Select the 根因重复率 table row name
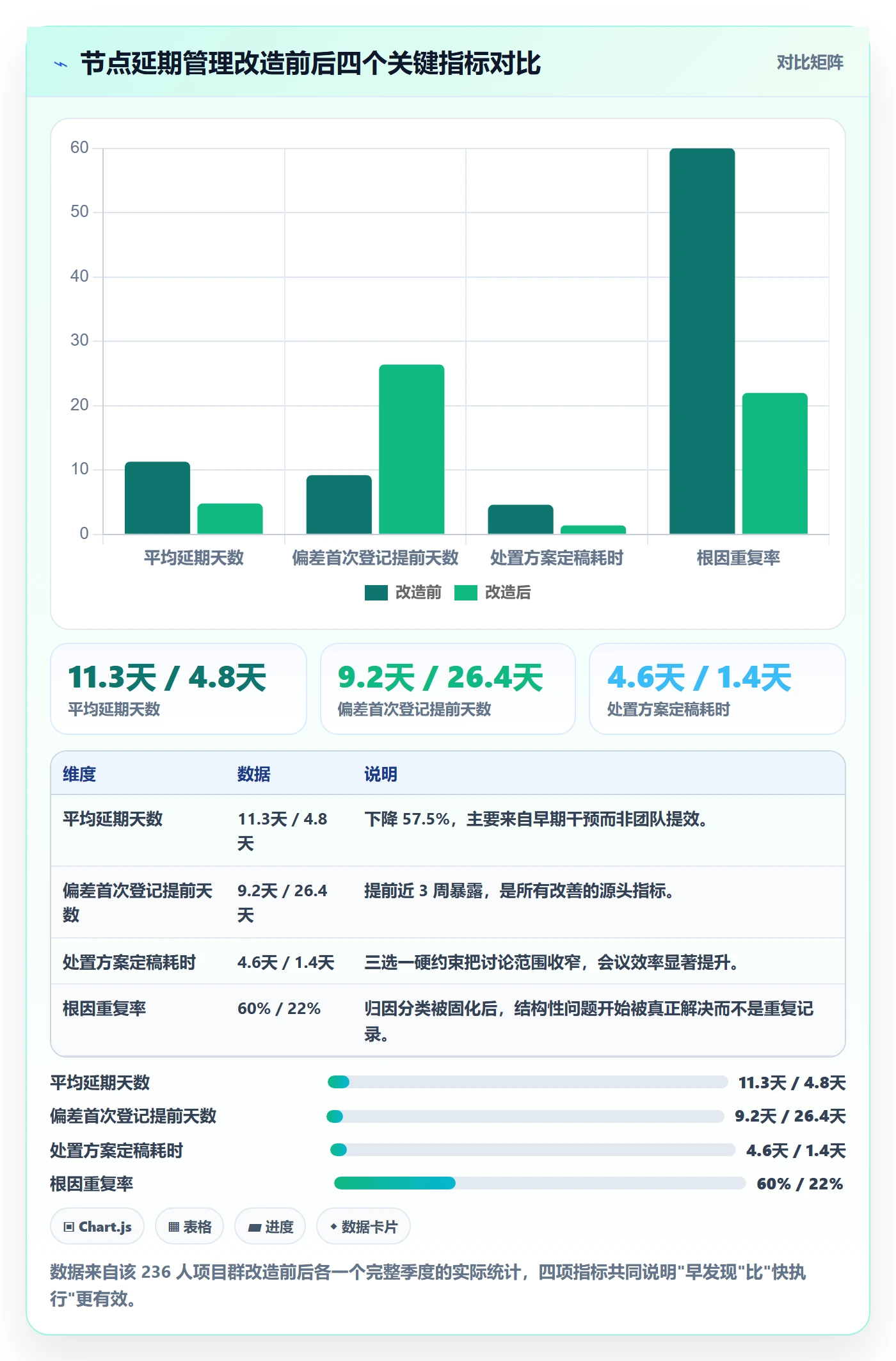 point(104,1009)
